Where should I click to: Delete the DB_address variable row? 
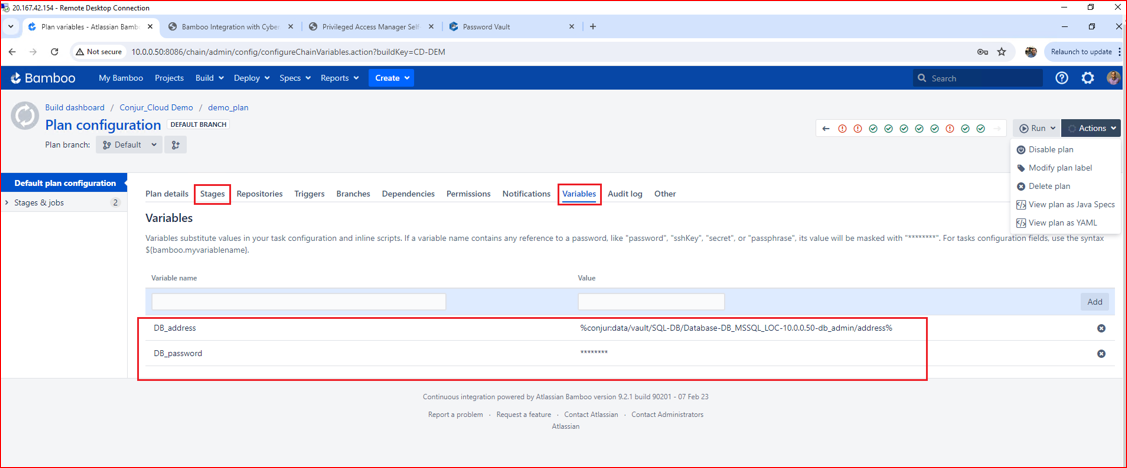pyautogui.click(x=1100, y=329)
